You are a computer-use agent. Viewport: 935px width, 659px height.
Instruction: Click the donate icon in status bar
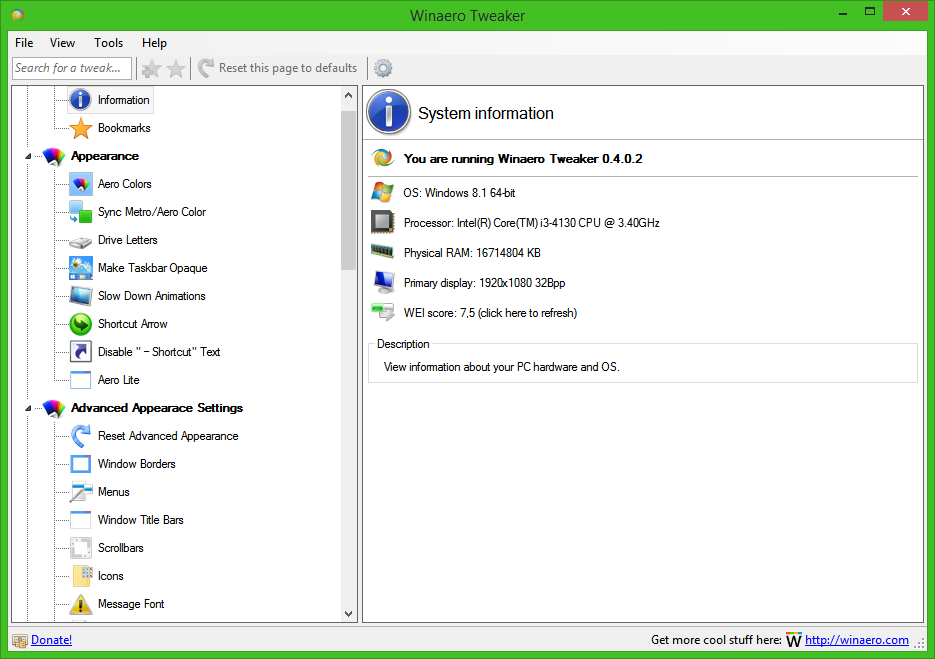(x=20, y=641)
